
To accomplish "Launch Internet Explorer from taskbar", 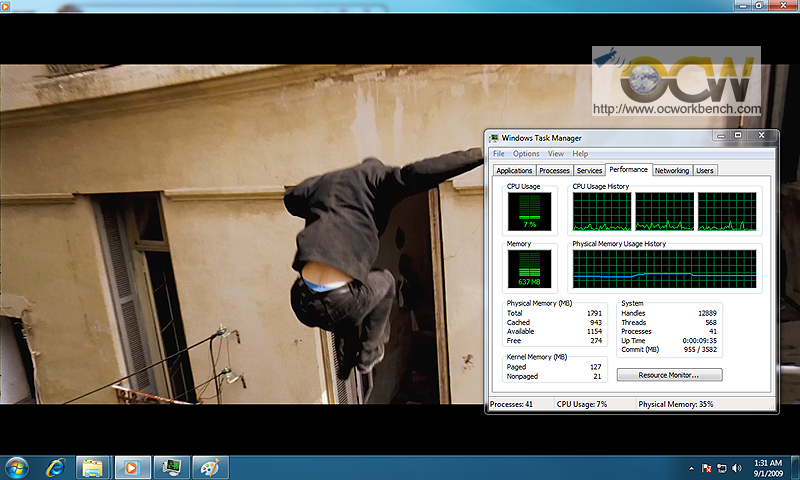I will (x=55, y=468).
